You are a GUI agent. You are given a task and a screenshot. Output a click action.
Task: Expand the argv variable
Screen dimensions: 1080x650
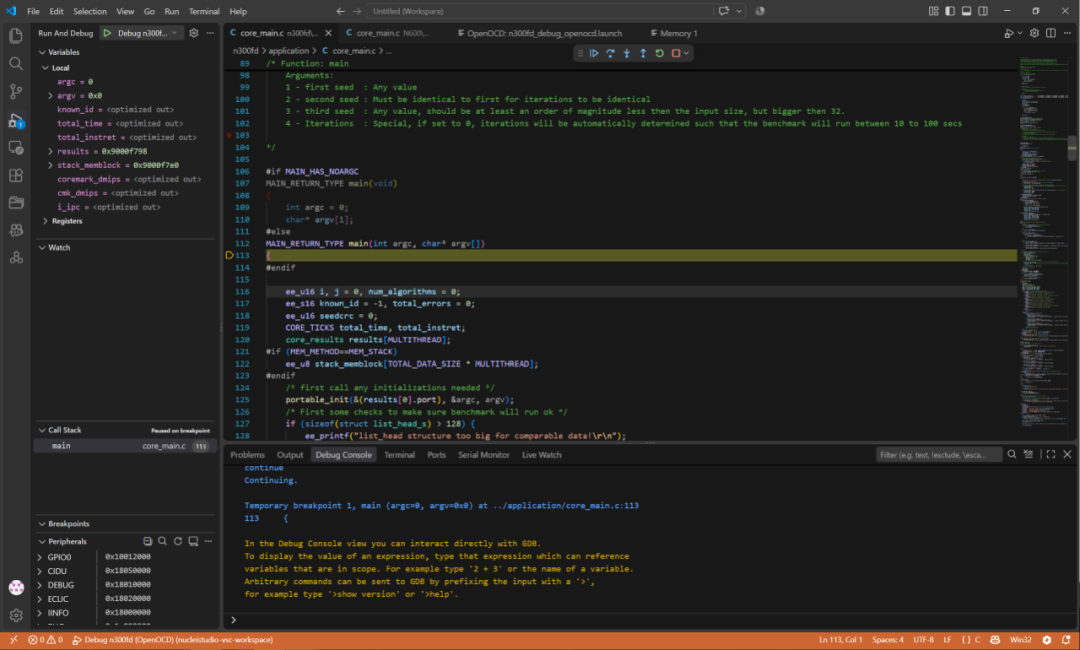click(50, 96)
